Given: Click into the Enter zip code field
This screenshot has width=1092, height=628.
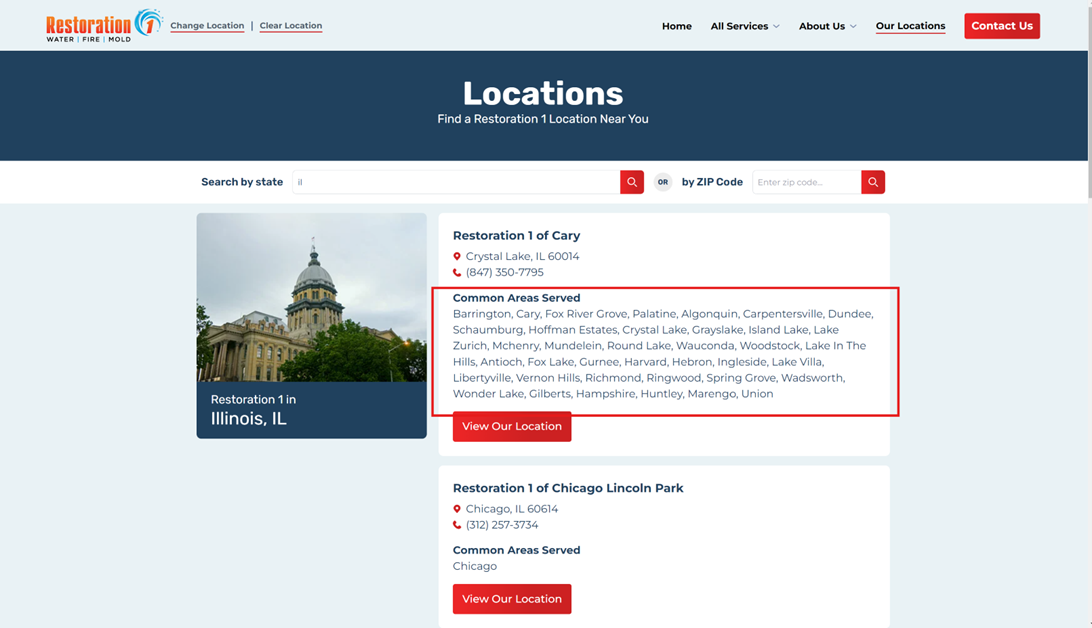Looking at the screenshot, I should pos(806,182).
